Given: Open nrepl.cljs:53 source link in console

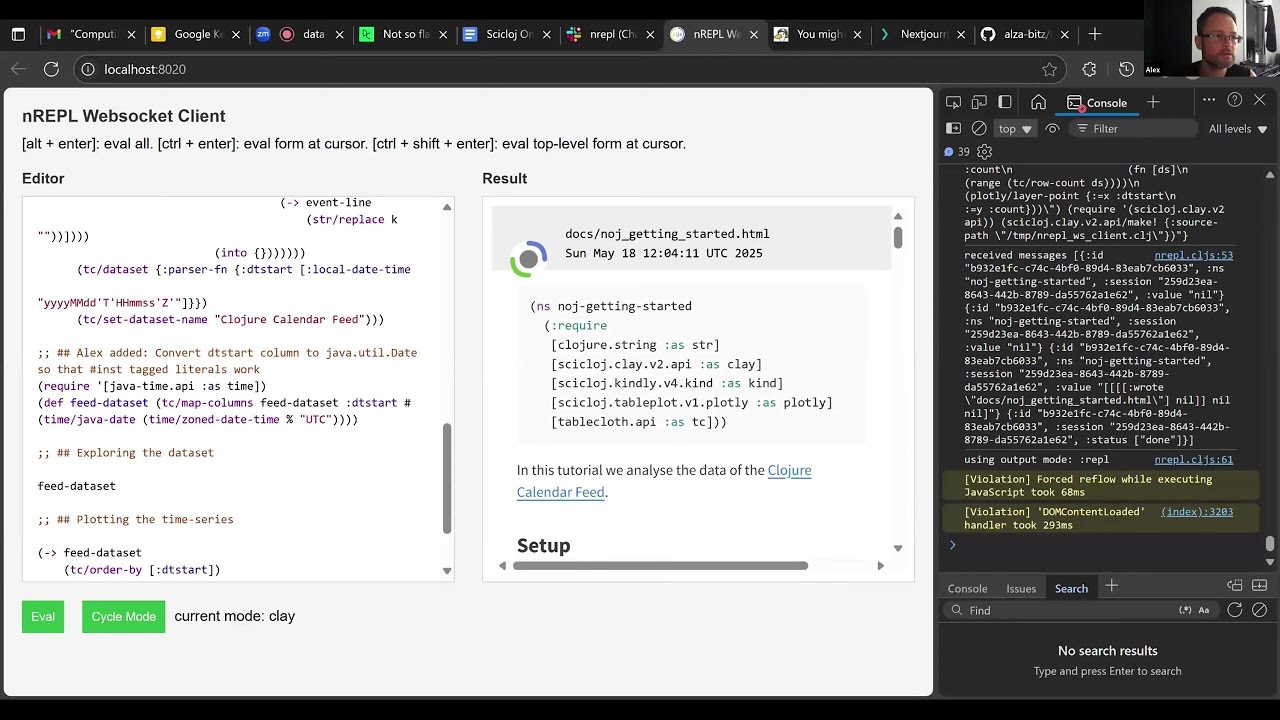Looking at the screenshot, I should [x=1193, y=255].
